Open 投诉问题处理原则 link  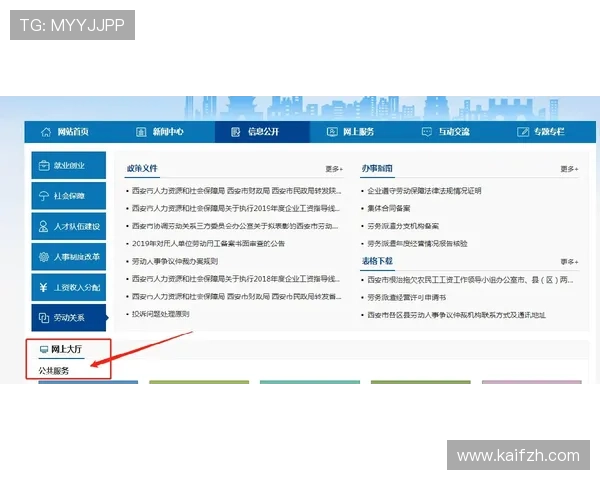[x=160, y=314]
